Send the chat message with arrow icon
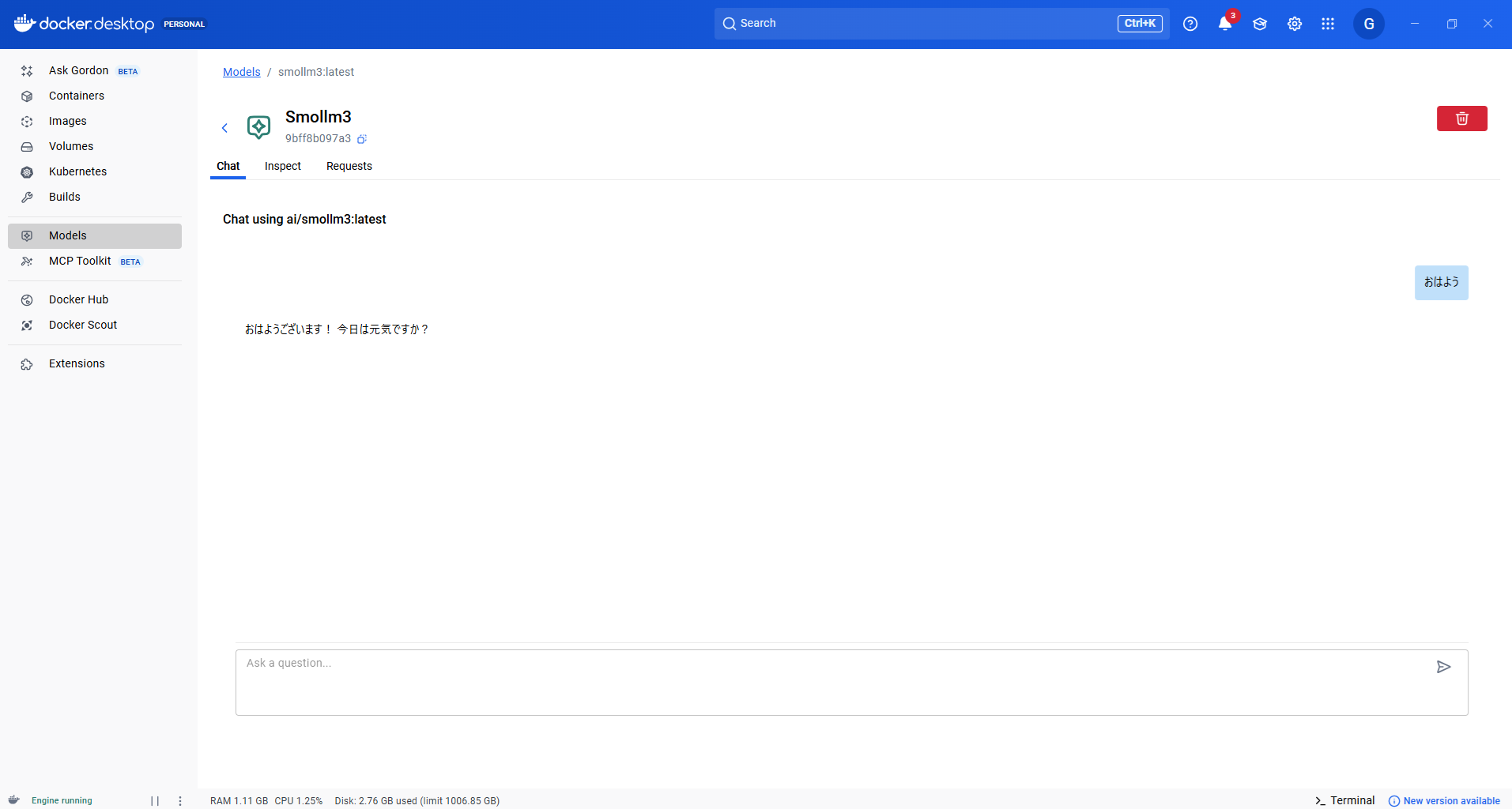1512x809 pixels. (1443, 667)
